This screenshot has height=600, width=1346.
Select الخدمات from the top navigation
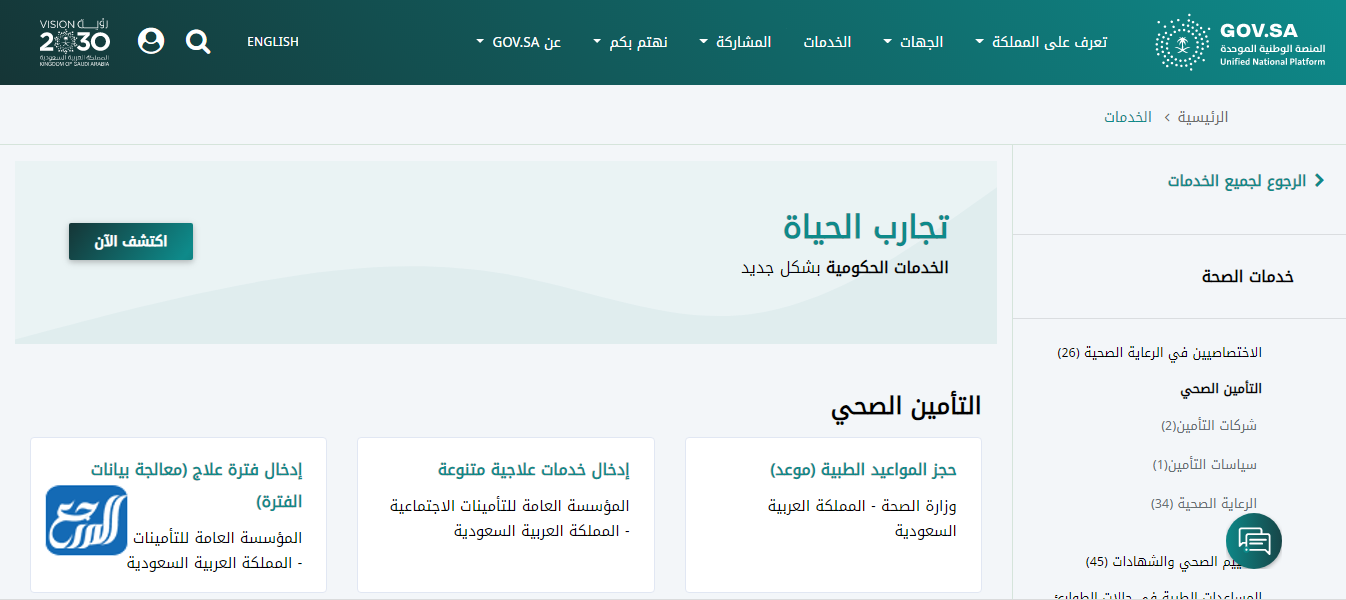coord(825,42)
